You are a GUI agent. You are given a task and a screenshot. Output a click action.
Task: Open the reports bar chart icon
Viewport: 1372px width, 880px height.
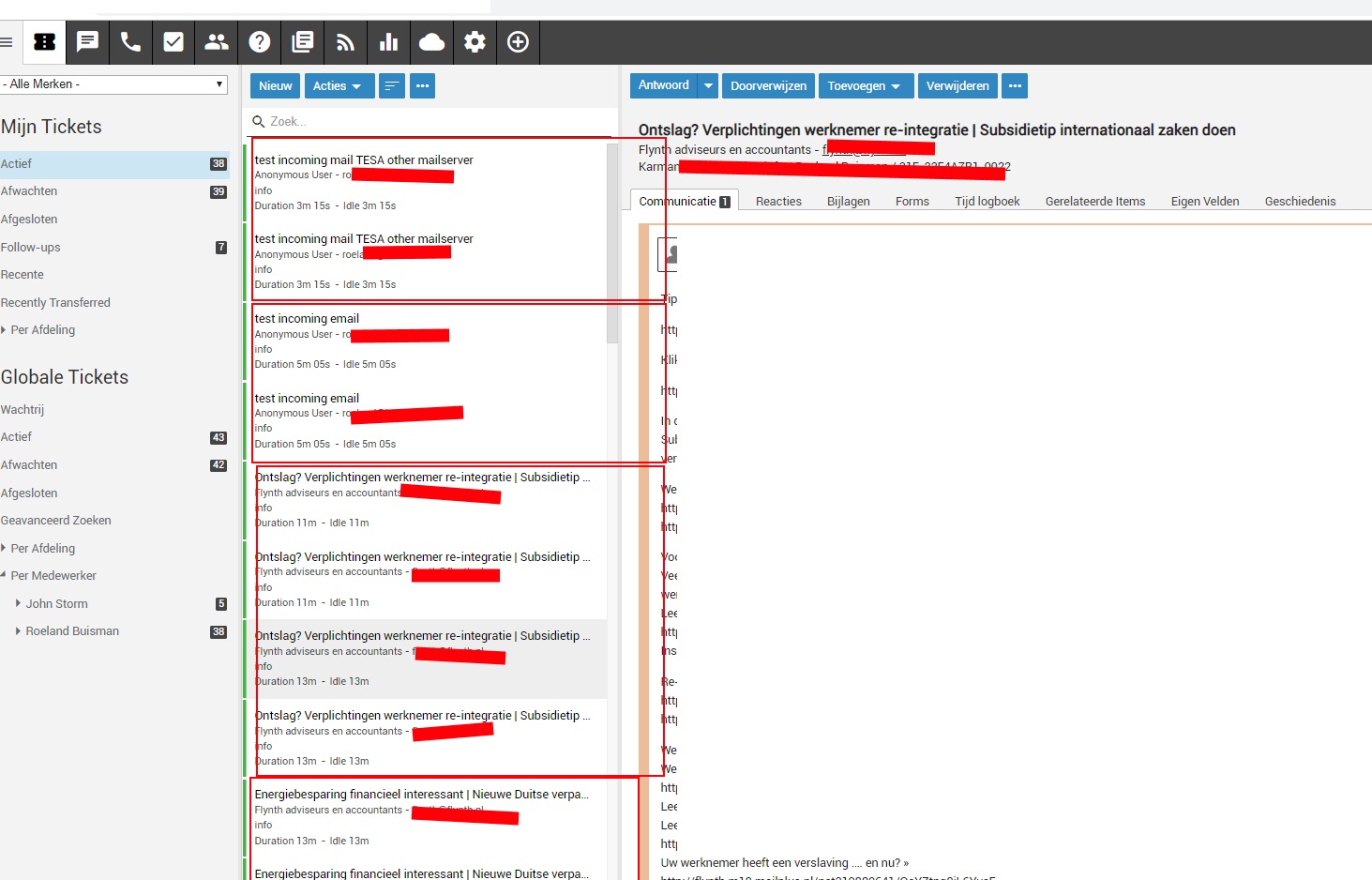(x=388, y=42)
